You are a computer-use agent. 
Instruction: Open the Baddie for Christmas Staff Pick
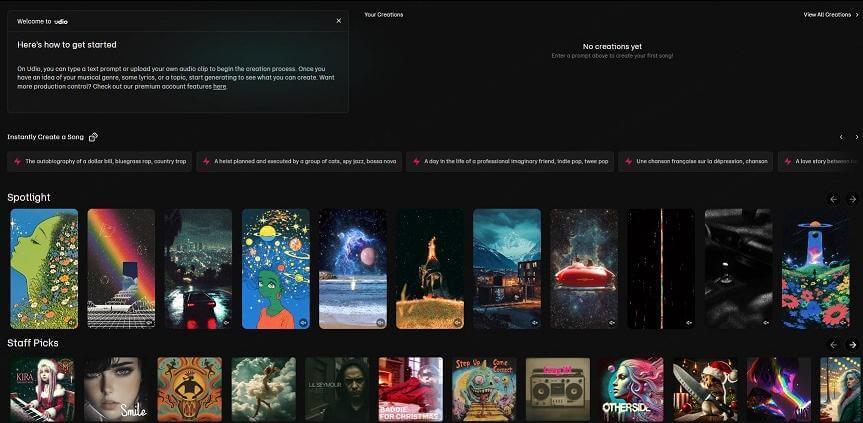411,389
